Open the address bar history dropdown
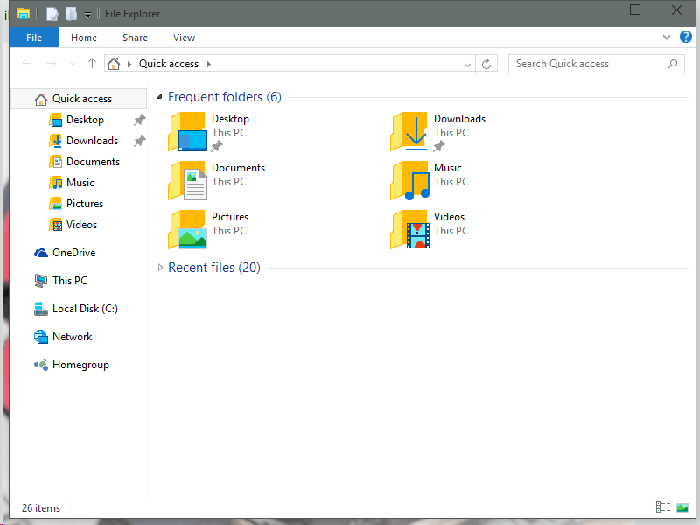700x525 pixels. pyautogui.click(x=468, y=64)
